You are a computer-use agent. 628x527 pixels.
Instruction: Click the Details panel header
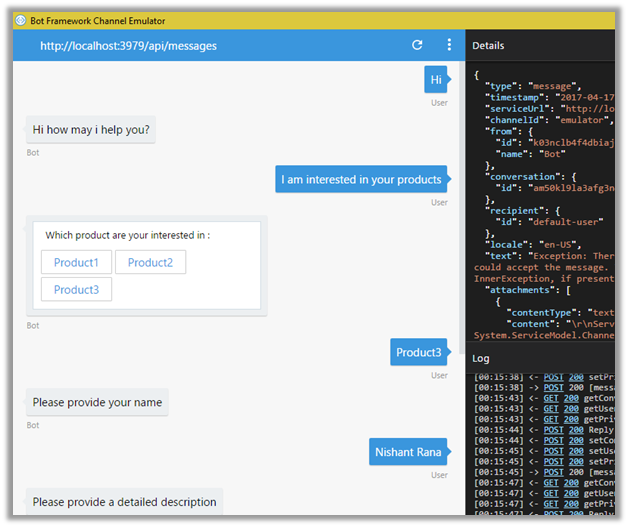(x=488, y=46)
